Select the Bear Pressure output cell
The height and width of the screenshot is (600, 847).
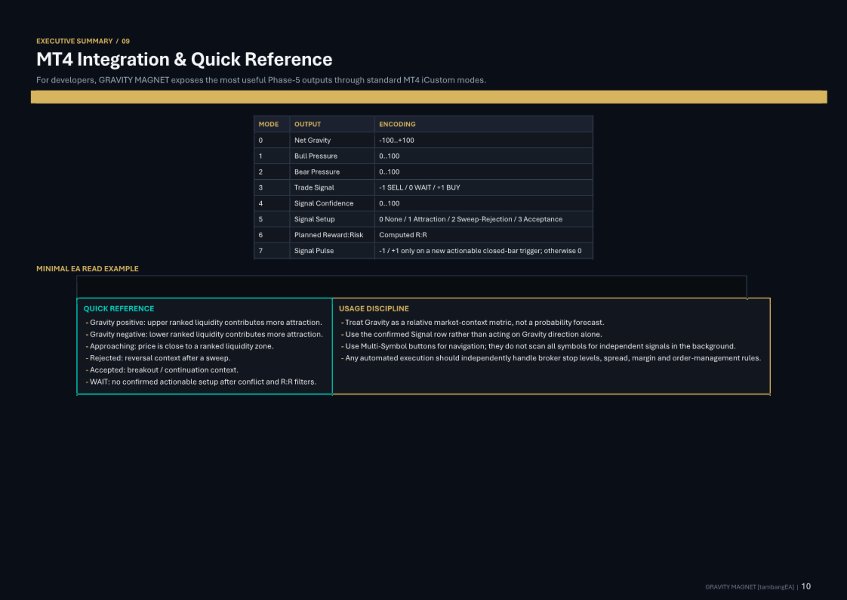coord(332,172)
